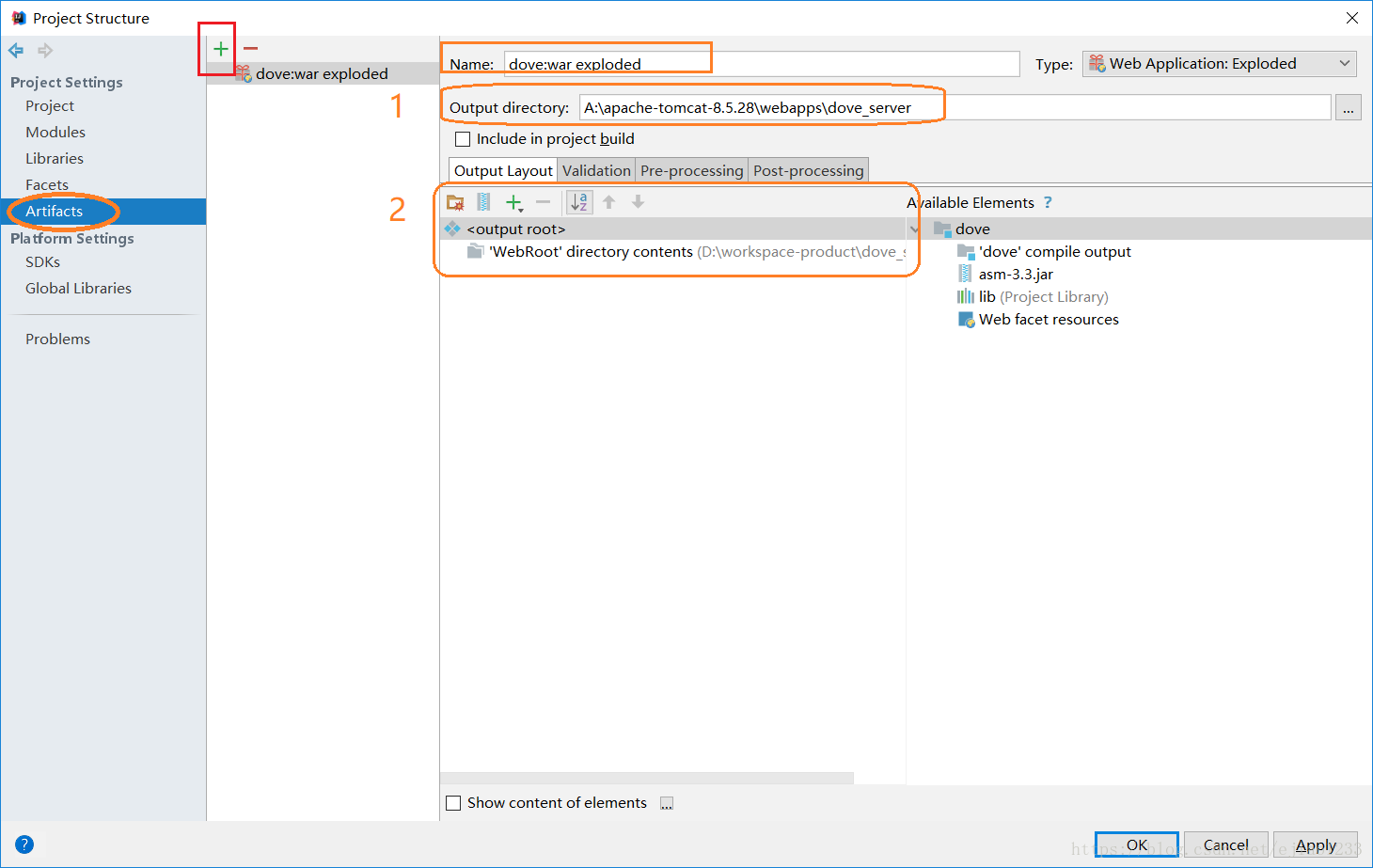Screen dimensions: 1373x868
Task: Create an archive in the output layout
Action: click(482, 201)
